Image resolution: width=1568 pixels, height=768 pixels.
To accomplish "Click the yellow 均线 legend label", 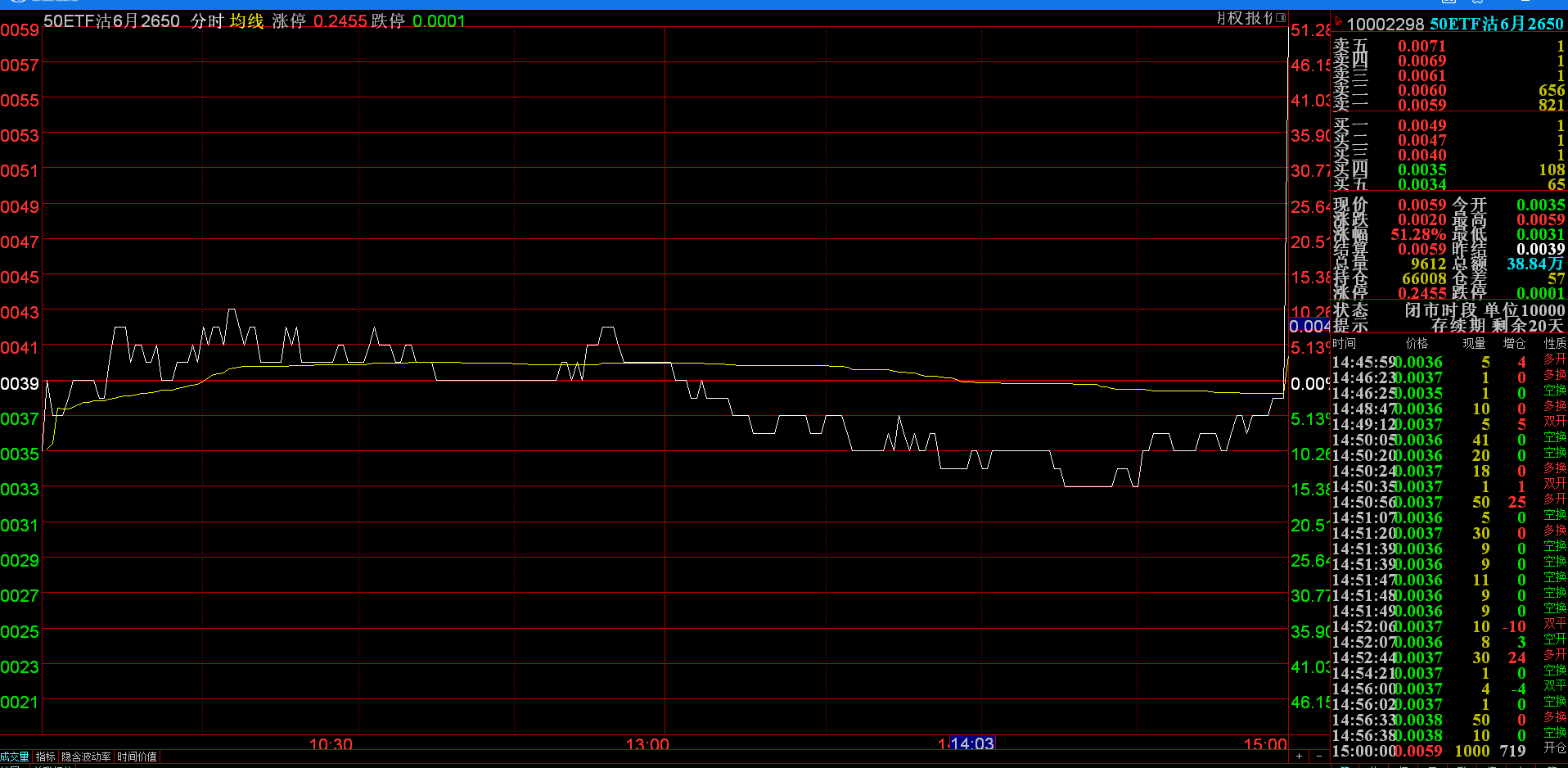I will click(x=246, y=21).
